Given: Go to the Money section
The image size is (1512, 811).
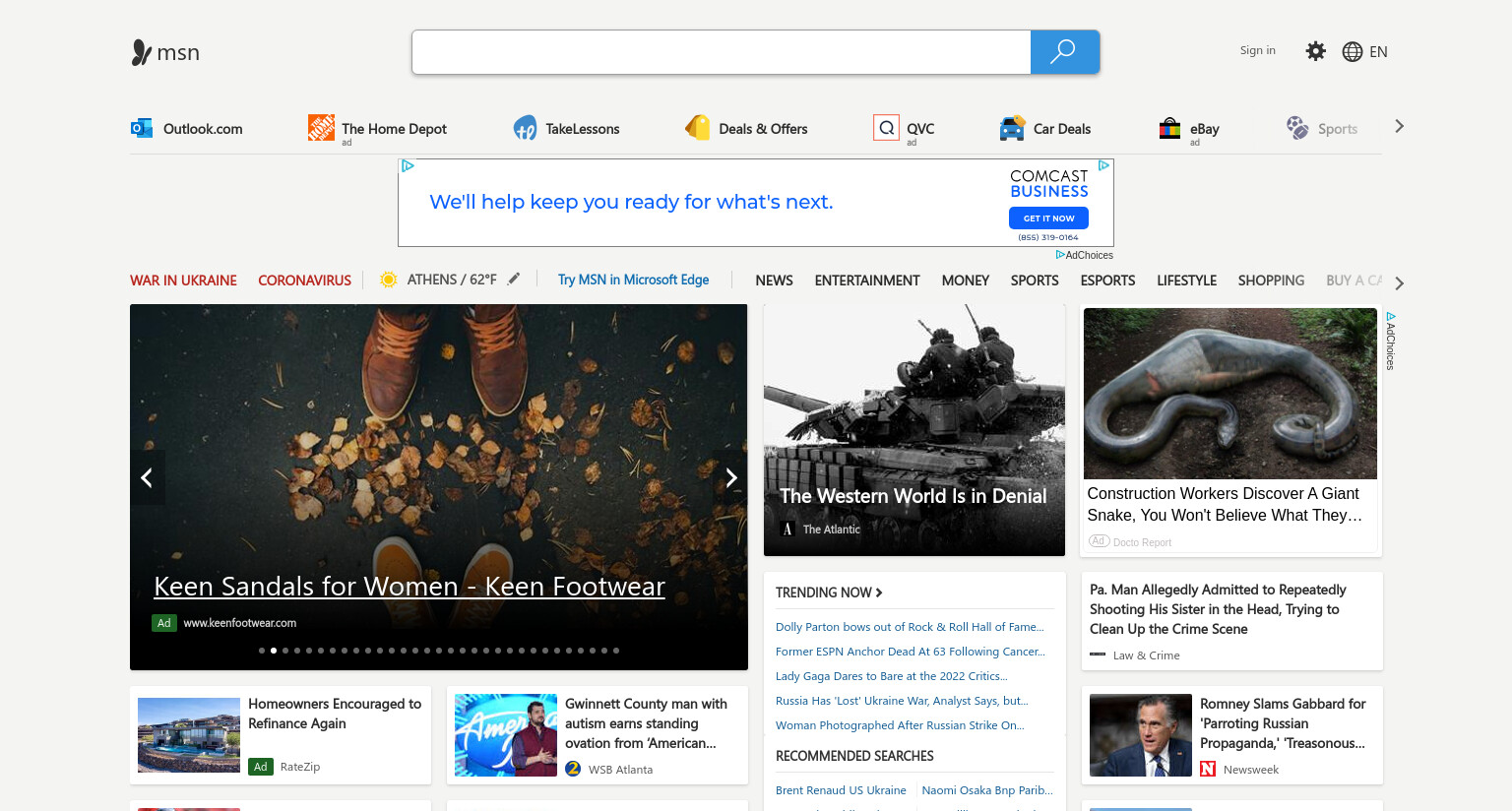Looking at the screenshot, I should coord(966,281).
